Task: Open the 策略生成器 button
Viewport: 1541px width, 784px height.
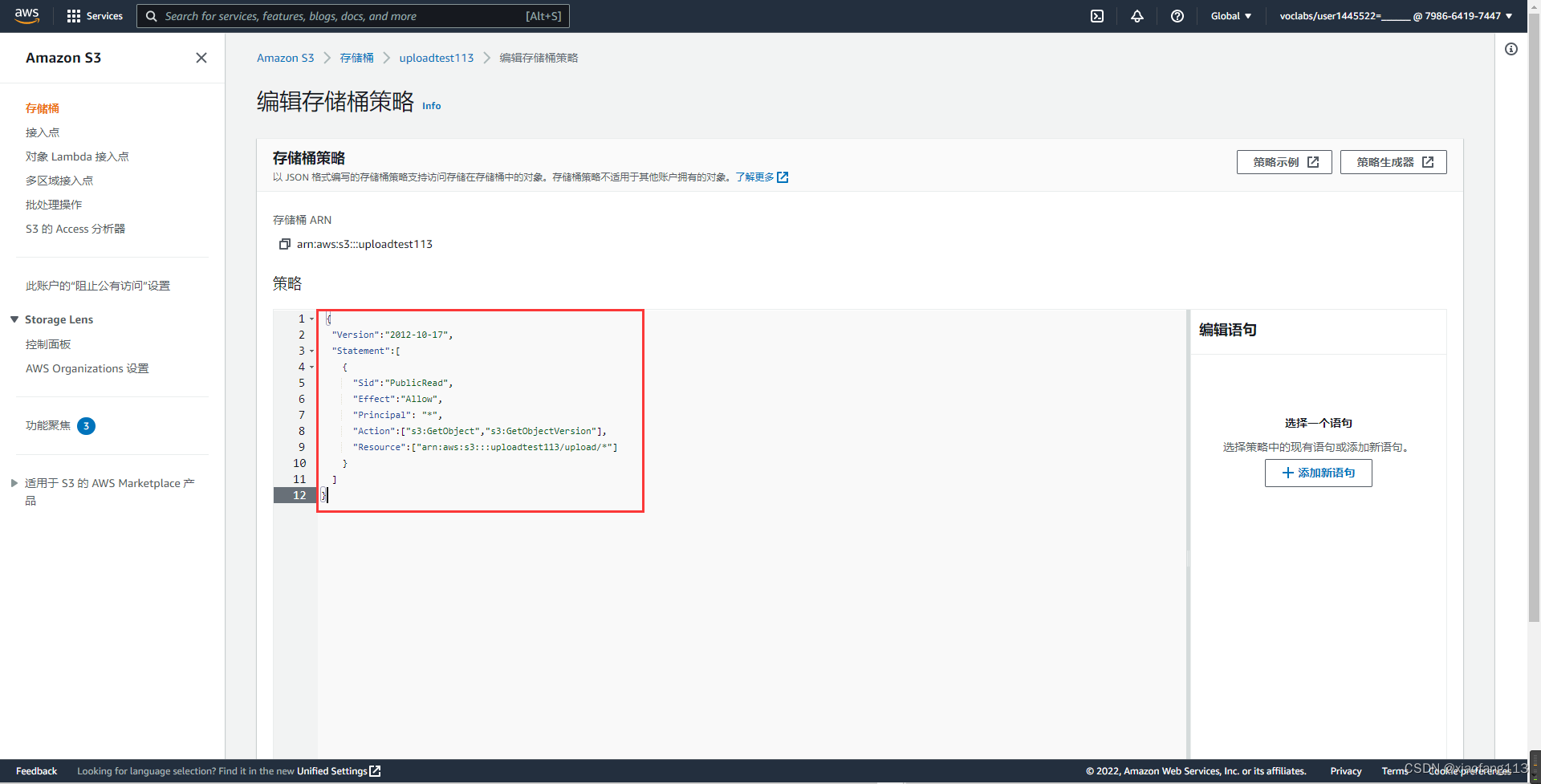Action: pyautogui.click(x=1393, y=162)
